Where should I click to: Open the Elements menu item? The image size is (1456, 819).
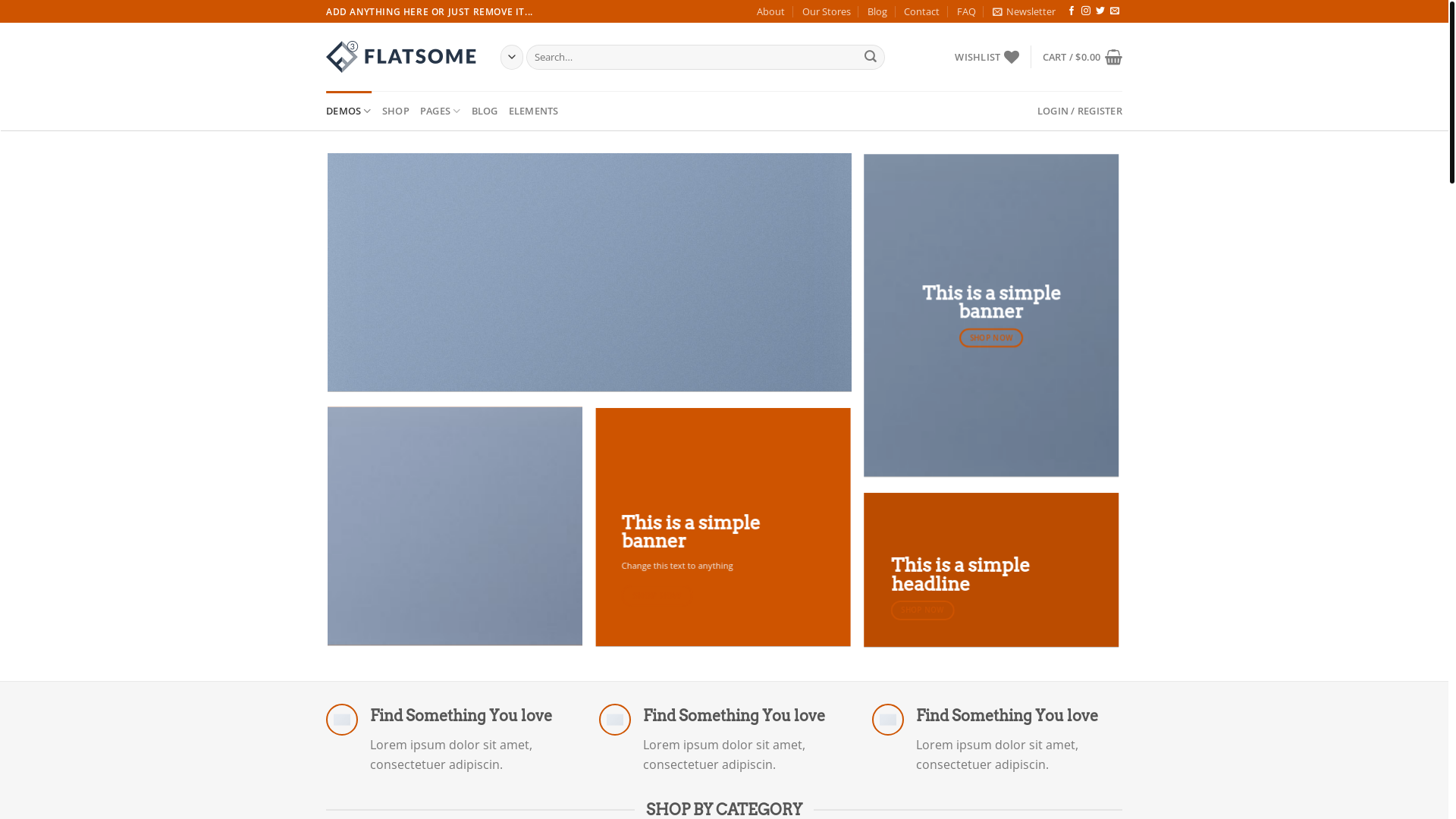[x=534, y=111]
